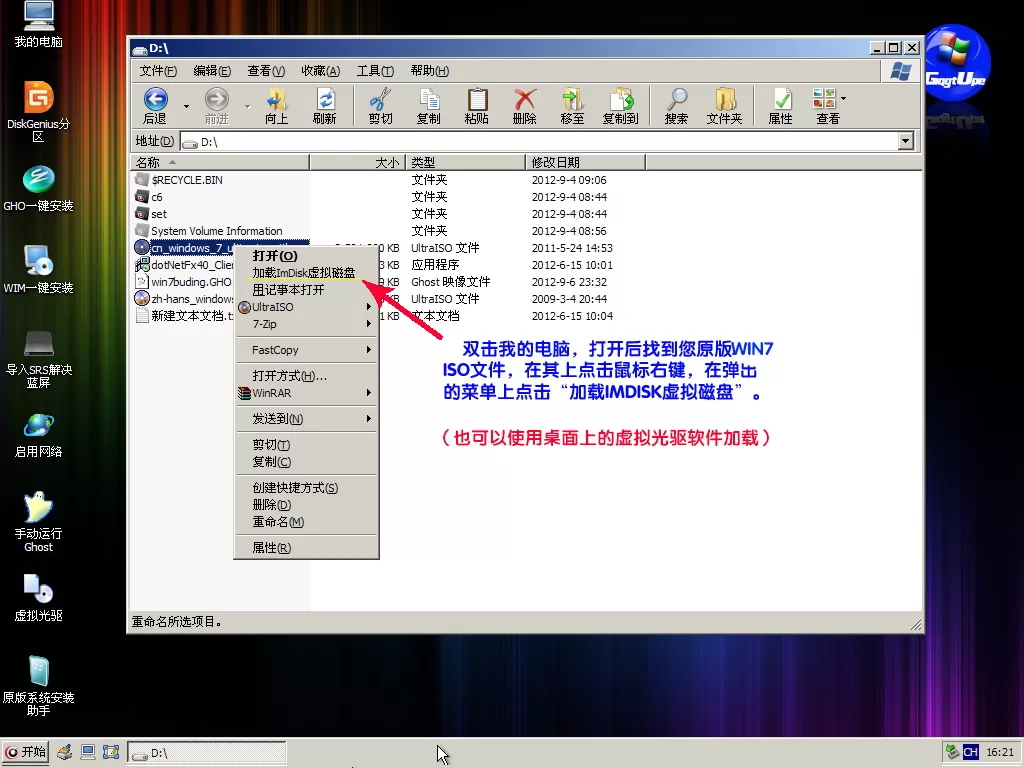
Task: Click the 属性 properties toolbar icon
Action: [780, 99]
